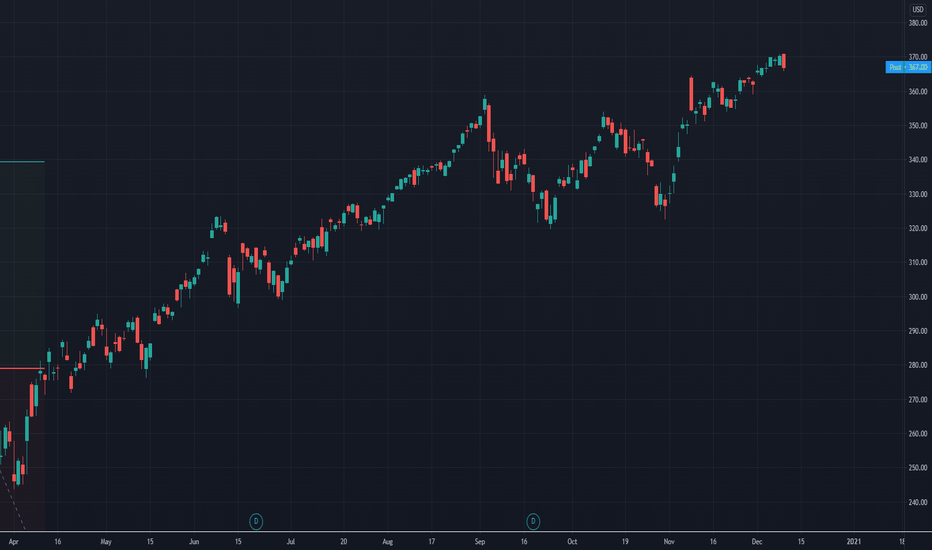
Task: Click the 280.00 price axis label
Action: click(x=918, y=365)
